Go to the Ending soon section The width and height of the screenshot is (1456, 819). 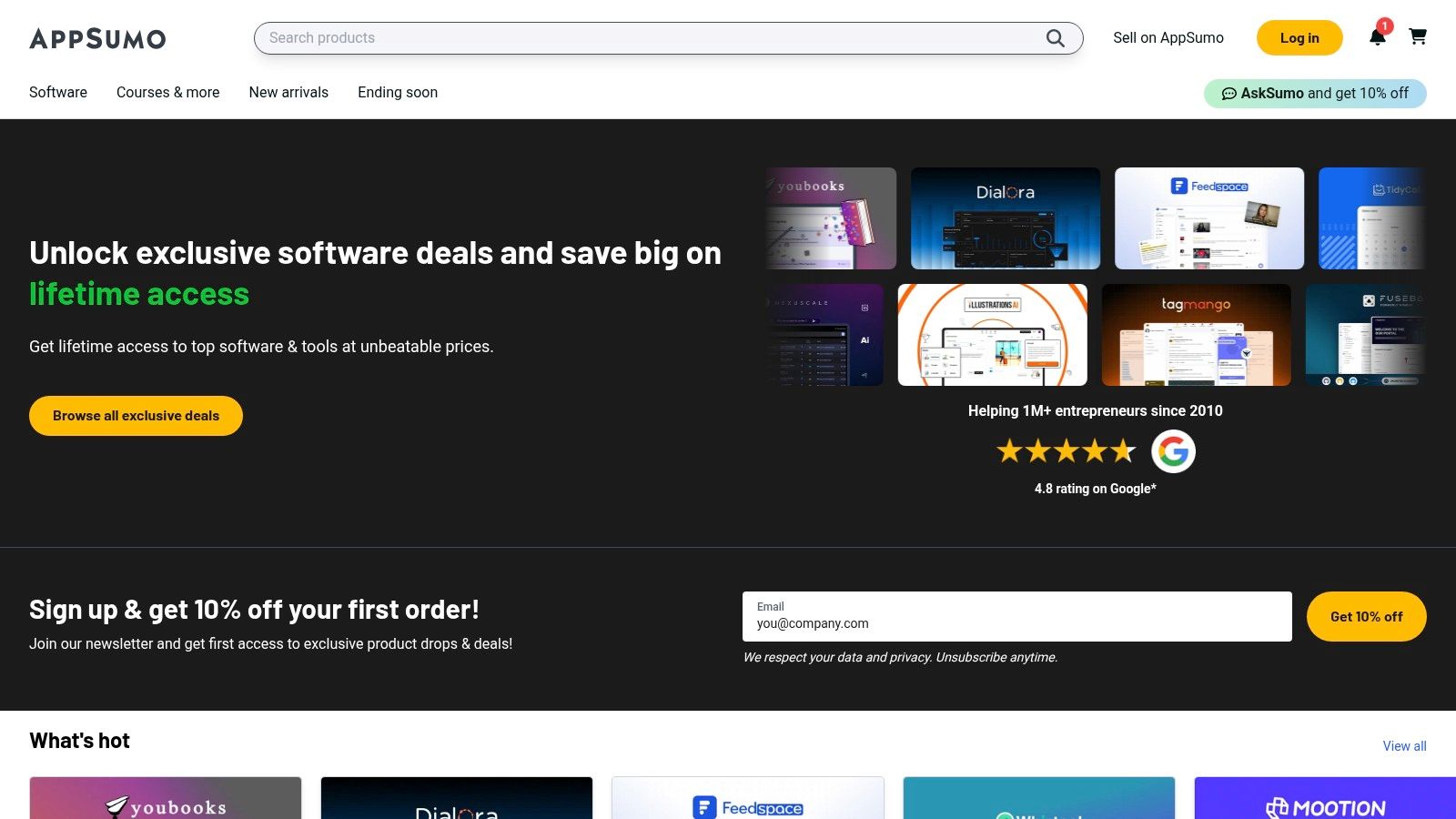pos(398,92)
